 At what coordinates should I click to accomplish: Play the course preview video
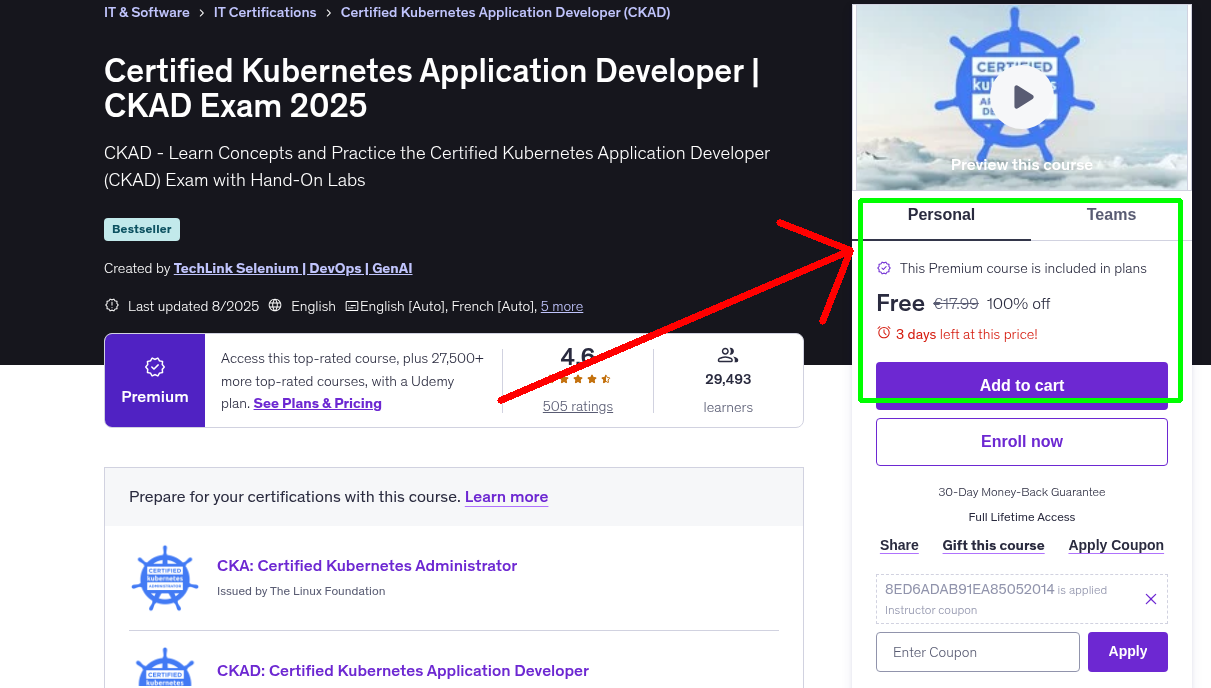coord(1022,97)
